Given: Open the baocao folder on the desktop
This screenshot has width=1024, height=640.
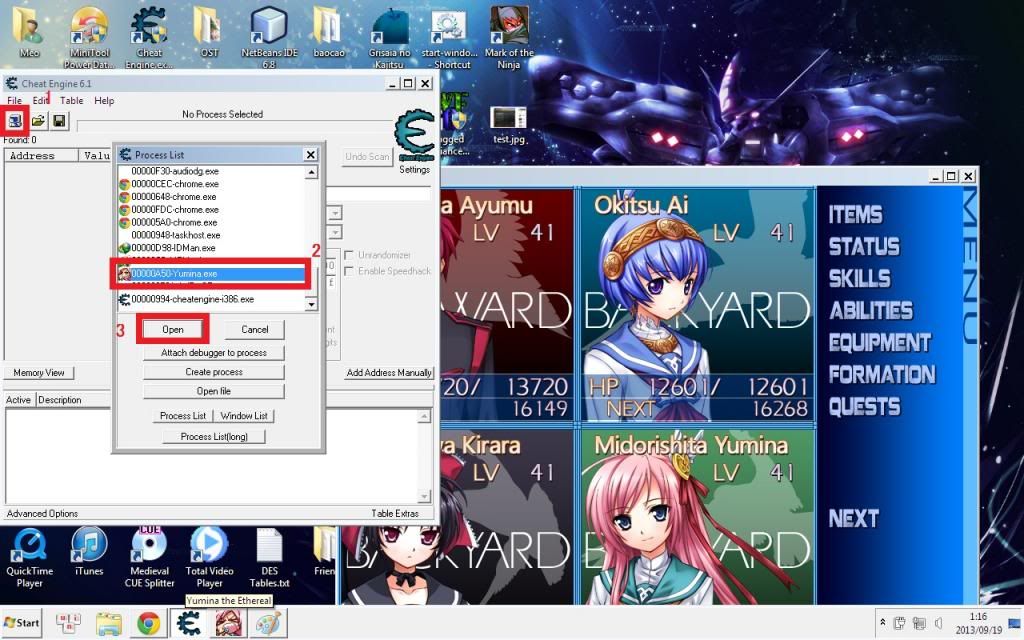Looking at the screenshot, I should tap(328, 33).
